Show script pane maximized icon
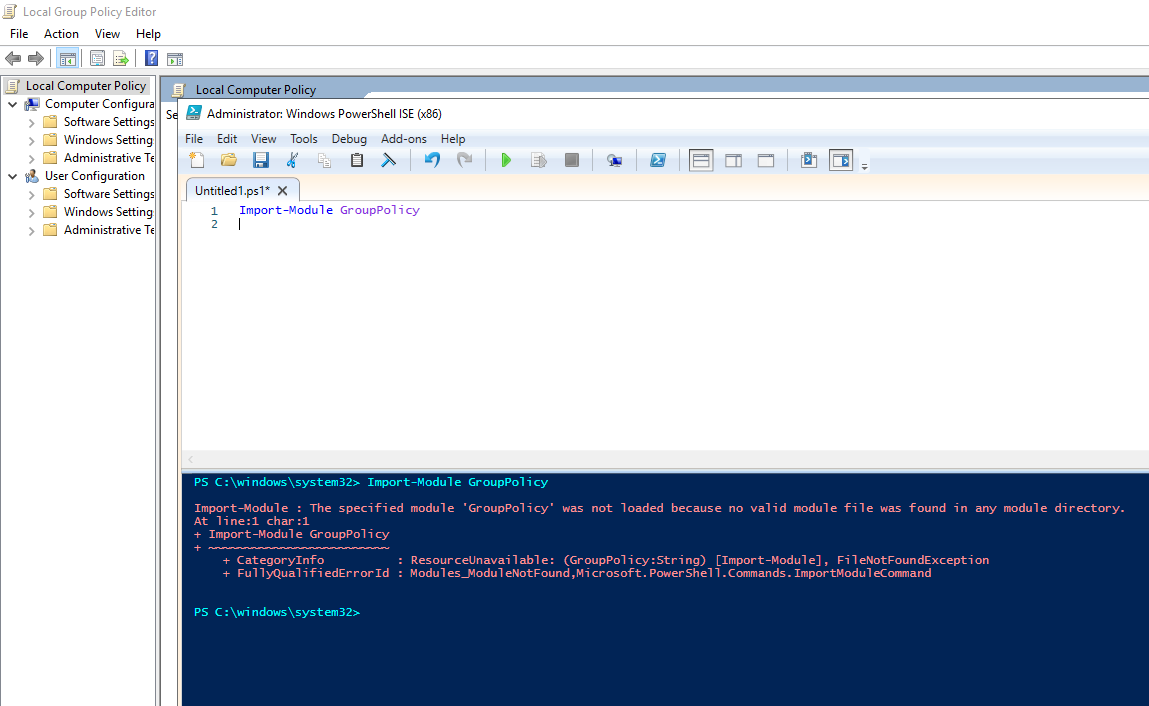 (766, 160)
